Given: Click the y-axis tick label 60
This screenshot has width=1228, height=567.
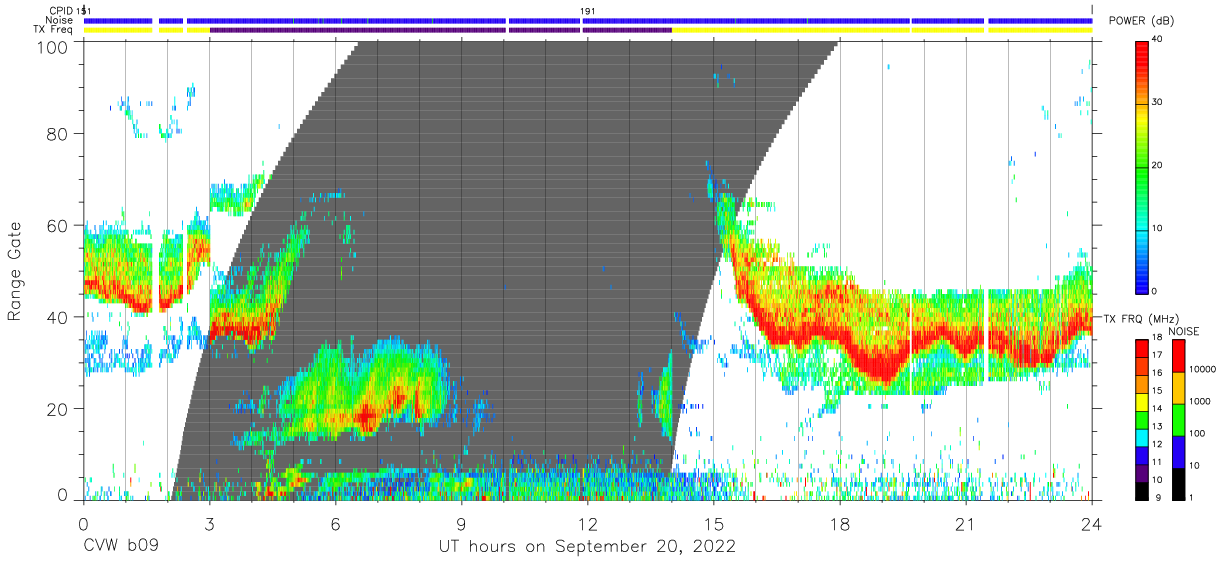Looking at the screenshot, I should point(56,225).
